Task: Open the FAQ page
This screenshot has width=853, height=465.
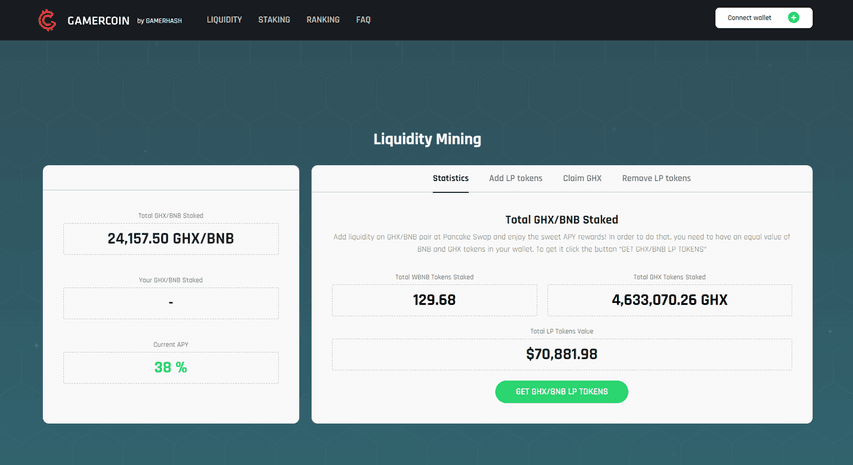Action: [363, 20]
